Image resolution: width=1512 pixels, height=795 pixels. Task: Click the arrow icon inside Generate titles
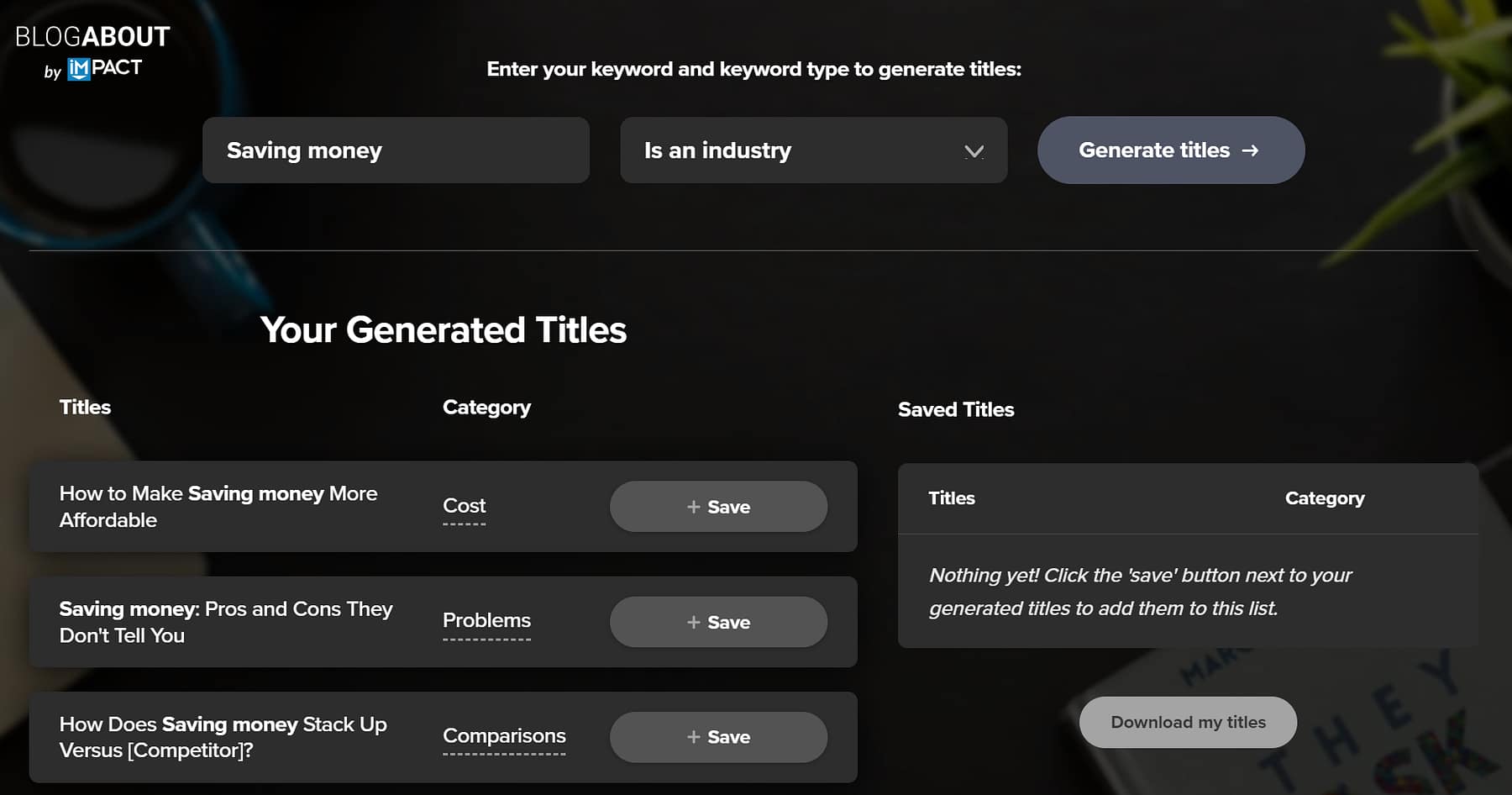(1252, 150)
